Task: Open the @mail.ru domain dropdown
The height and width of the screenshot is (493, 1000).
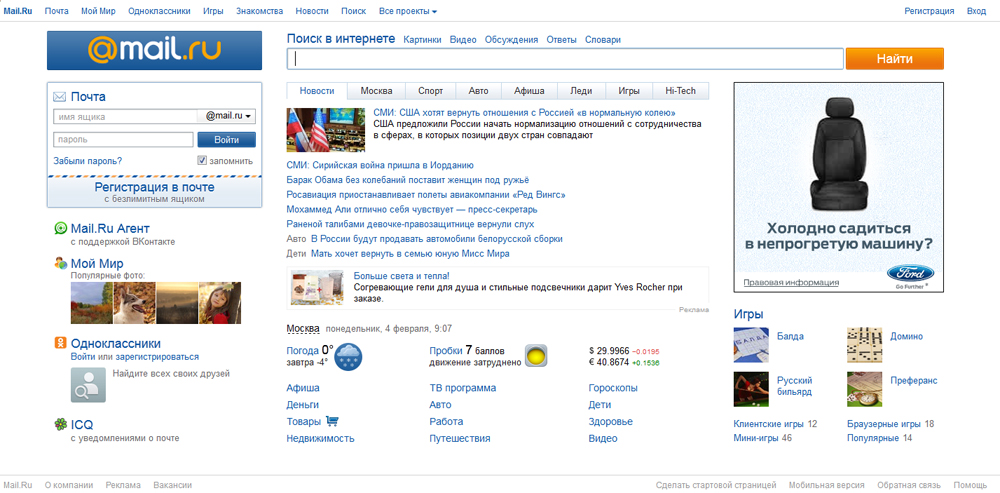Action: [x=228, y=116]
